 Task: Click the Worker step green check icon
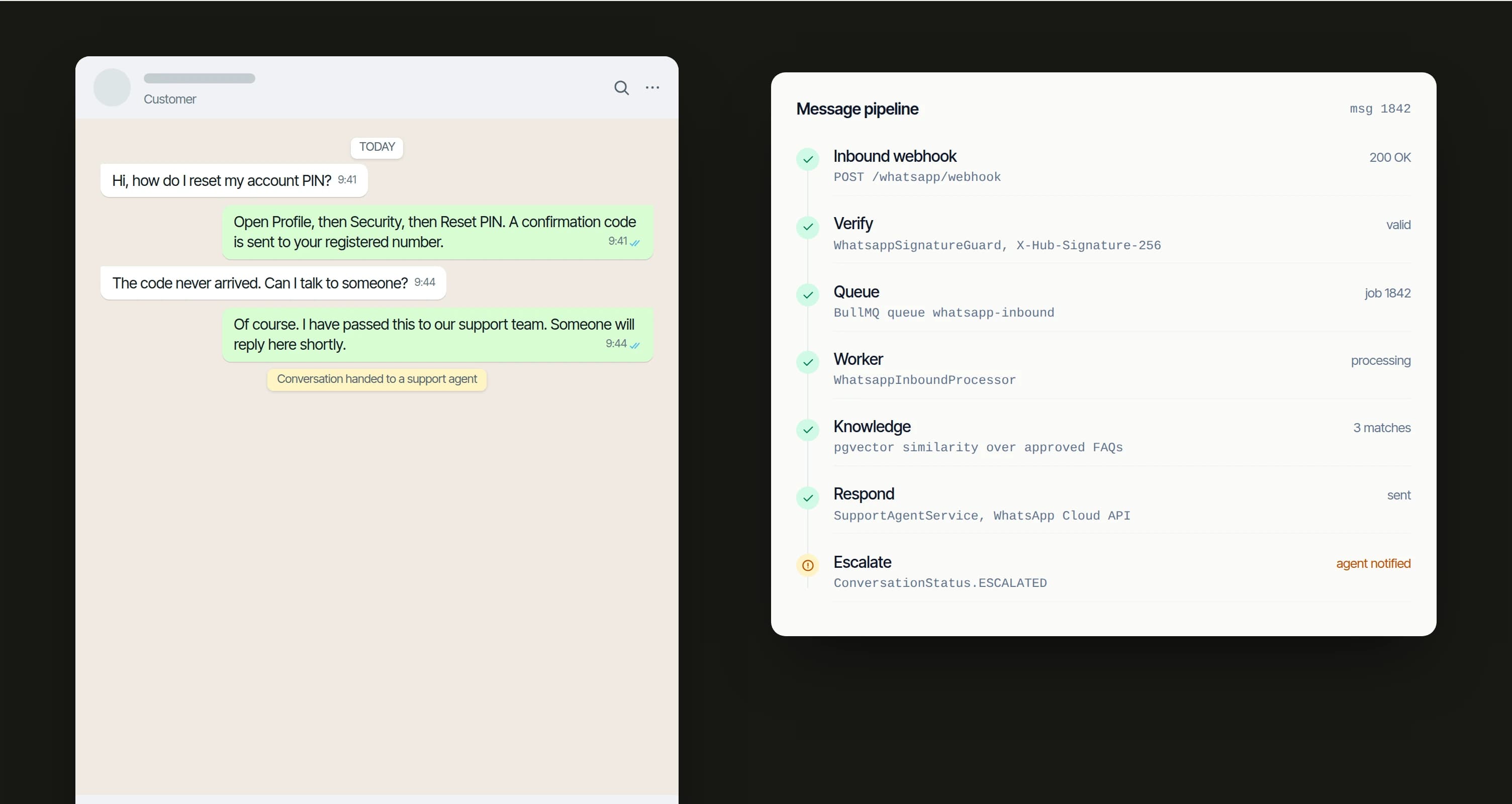pos(808,362)
